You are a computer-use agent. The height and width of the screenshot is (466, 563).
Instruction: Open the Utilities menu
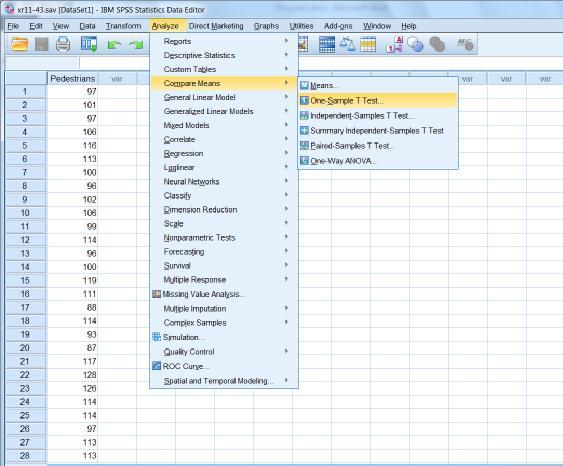(x=301, y=26)
